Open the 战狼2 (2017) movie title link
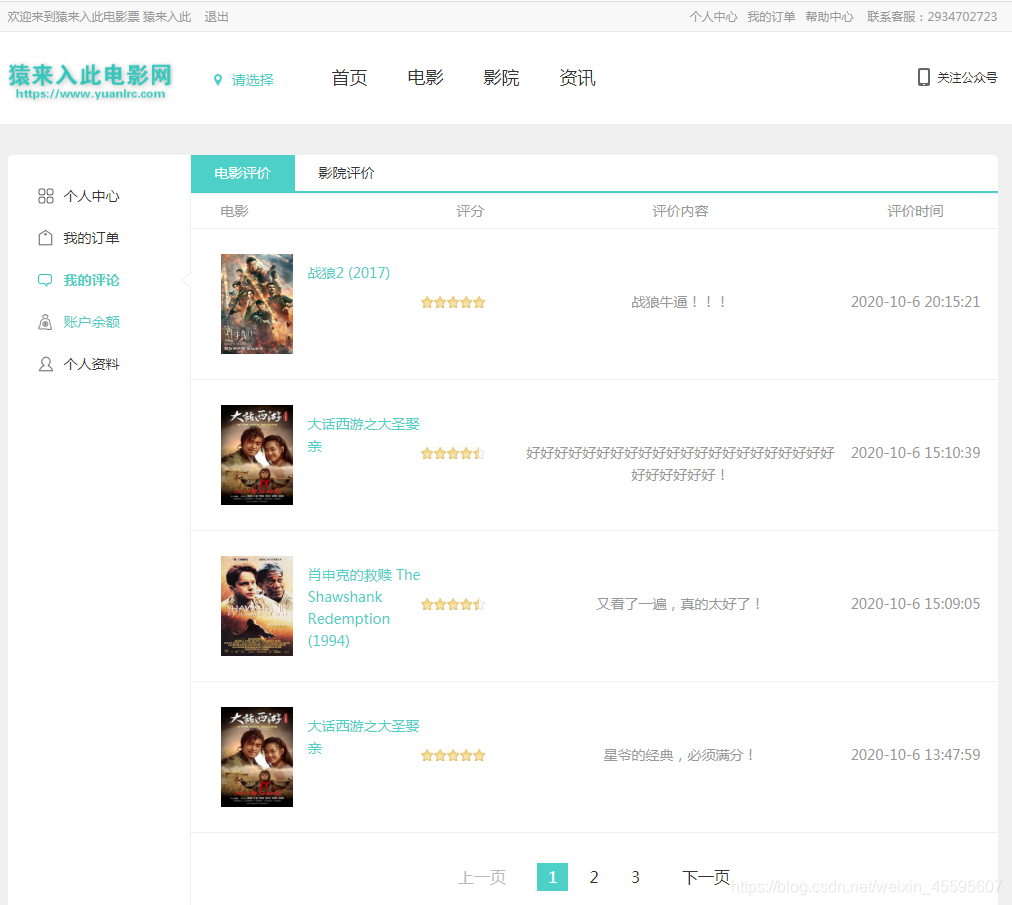This screenshot has height=905, width=1012. point(349,273)
